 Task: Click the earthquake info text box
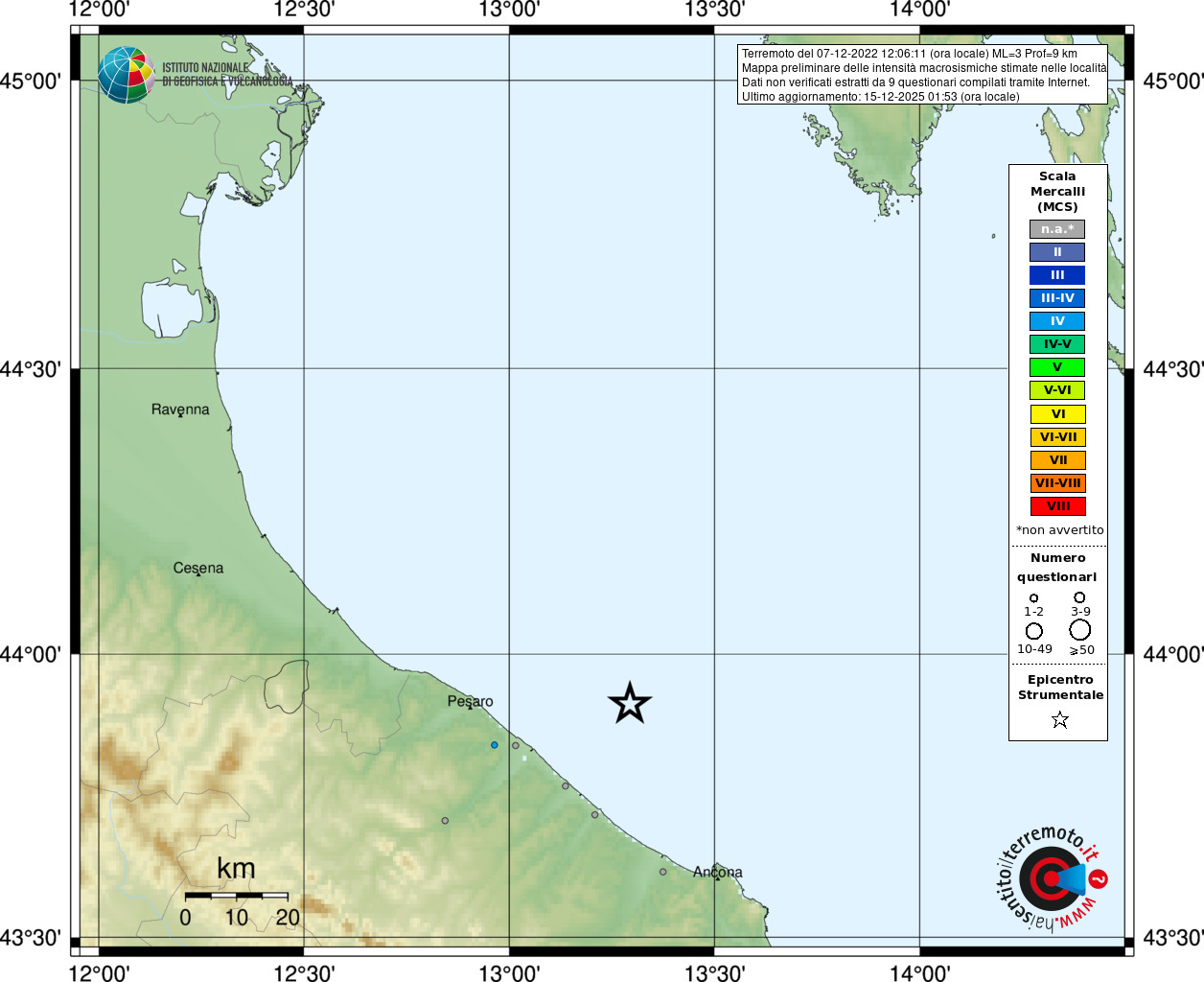pos(922,75)
